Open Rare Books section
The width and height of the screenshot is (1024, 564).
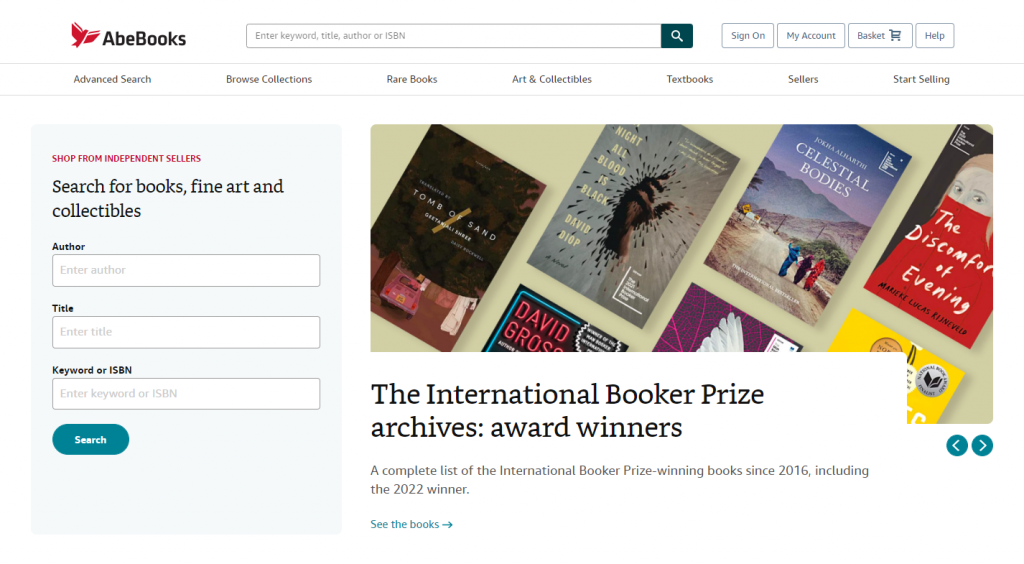click(x=412, y=79)
